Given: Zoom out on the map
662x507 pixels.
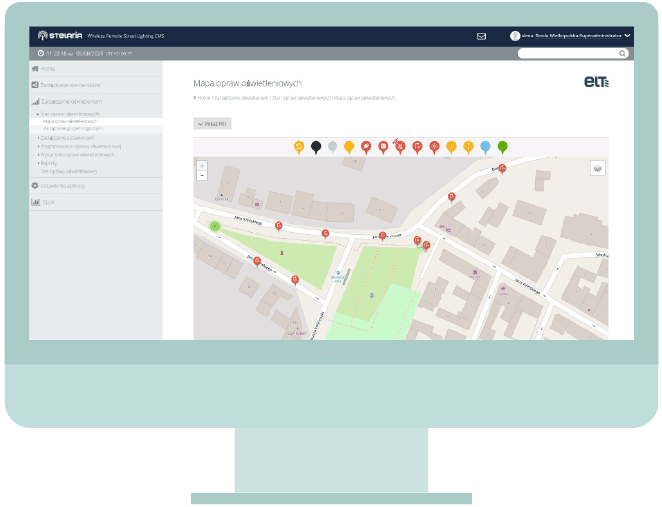Looking at the screenshot, I should 202,175.
